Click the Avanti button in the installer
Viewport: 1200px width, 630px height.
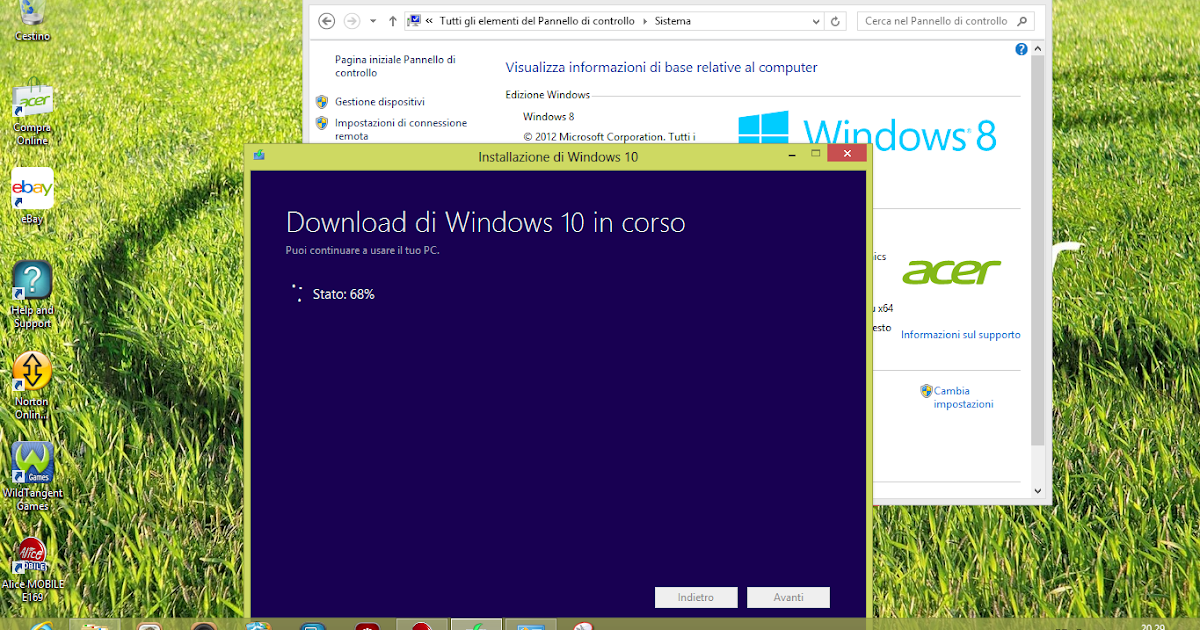click(788, 597)
